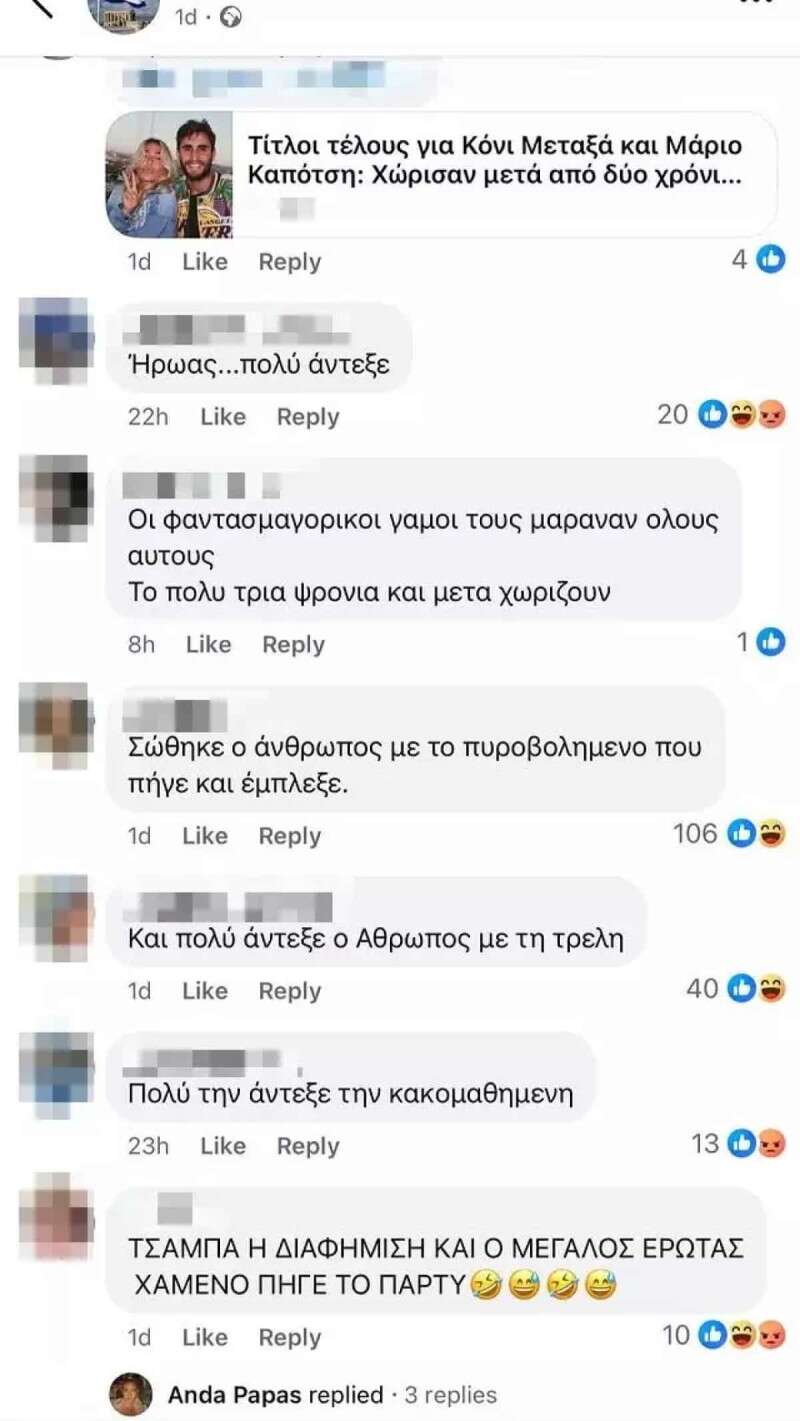
Task: Reply to the 'Σώθηκε ο άνθρωπος' comment
Action: click(x=290, y=836)
